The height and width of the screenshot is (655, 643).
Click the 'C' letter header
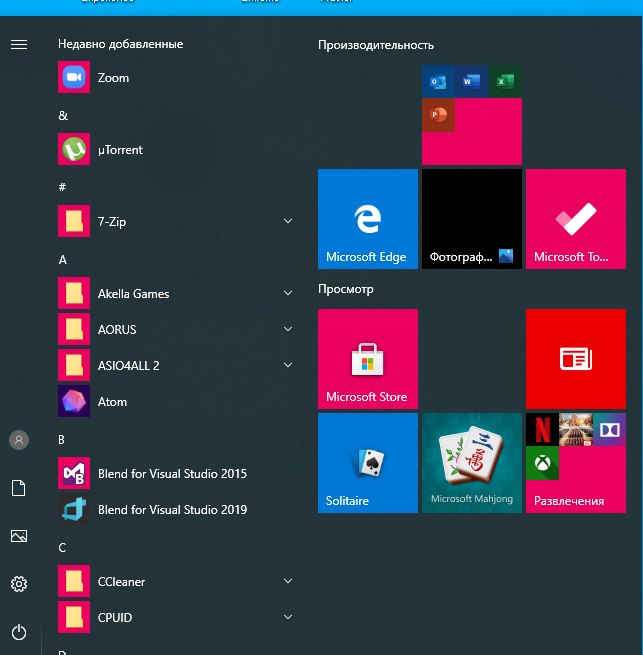tap(62, 548)
